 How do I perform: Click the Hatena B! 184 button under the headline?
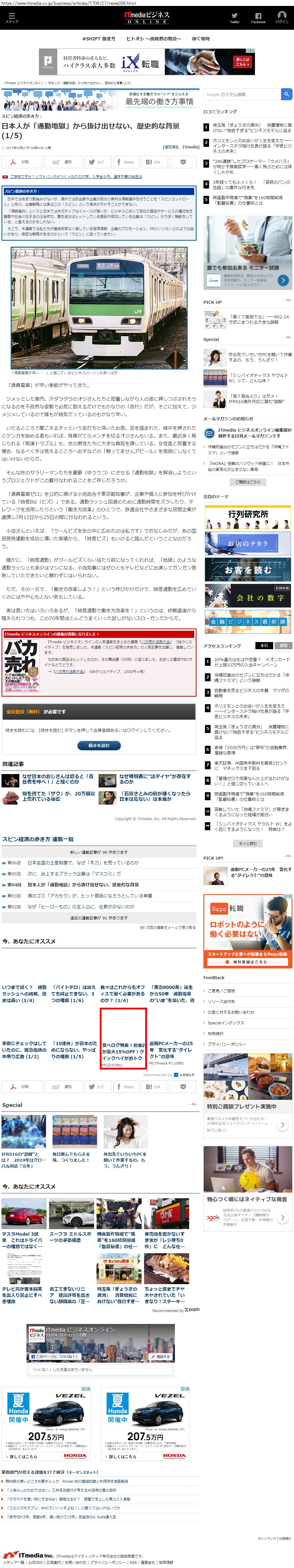pyautogui.click(x=155, y=162)
